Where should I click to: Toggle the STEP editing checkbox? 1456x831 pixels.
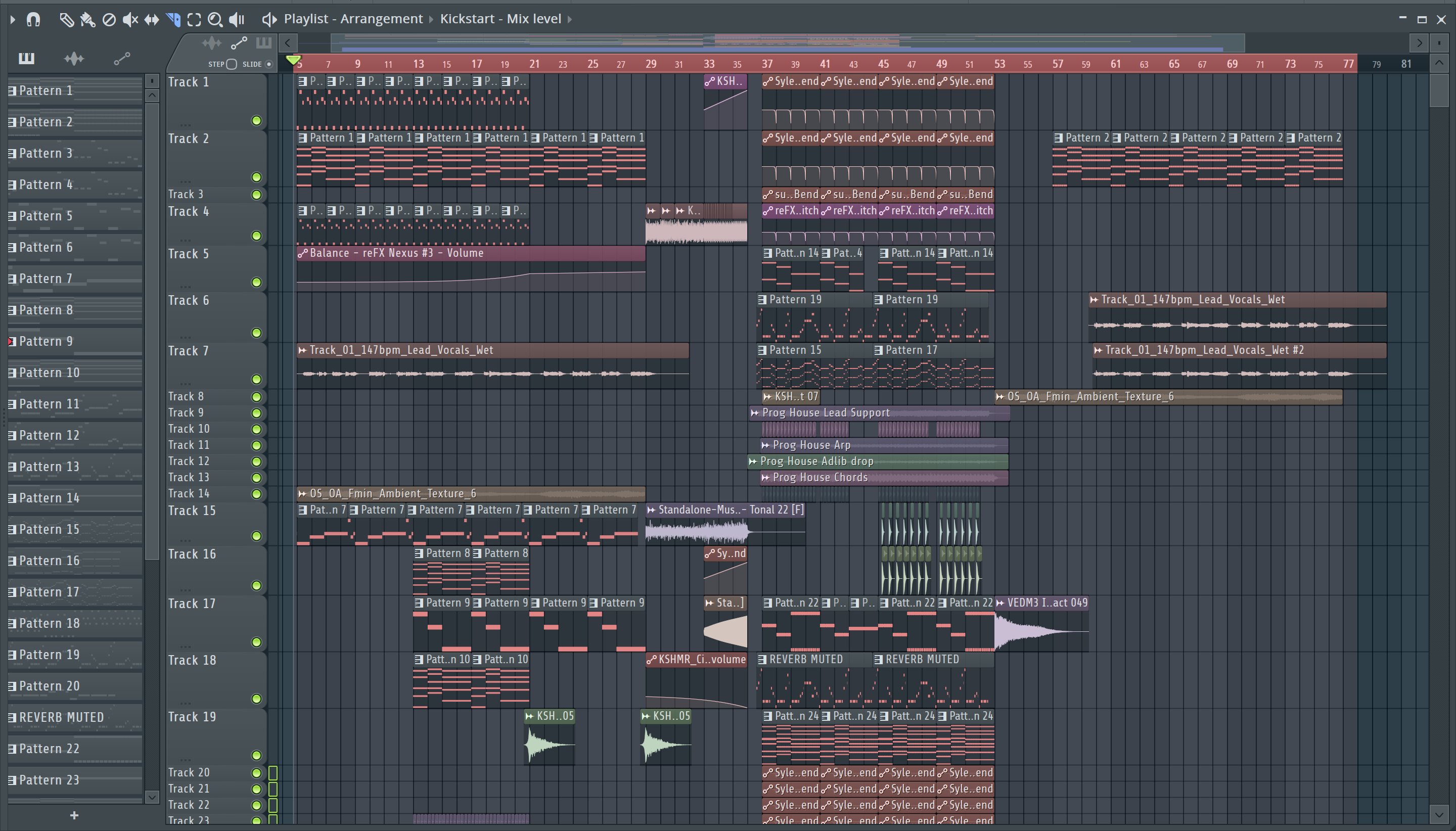click(x=231, y=64)
